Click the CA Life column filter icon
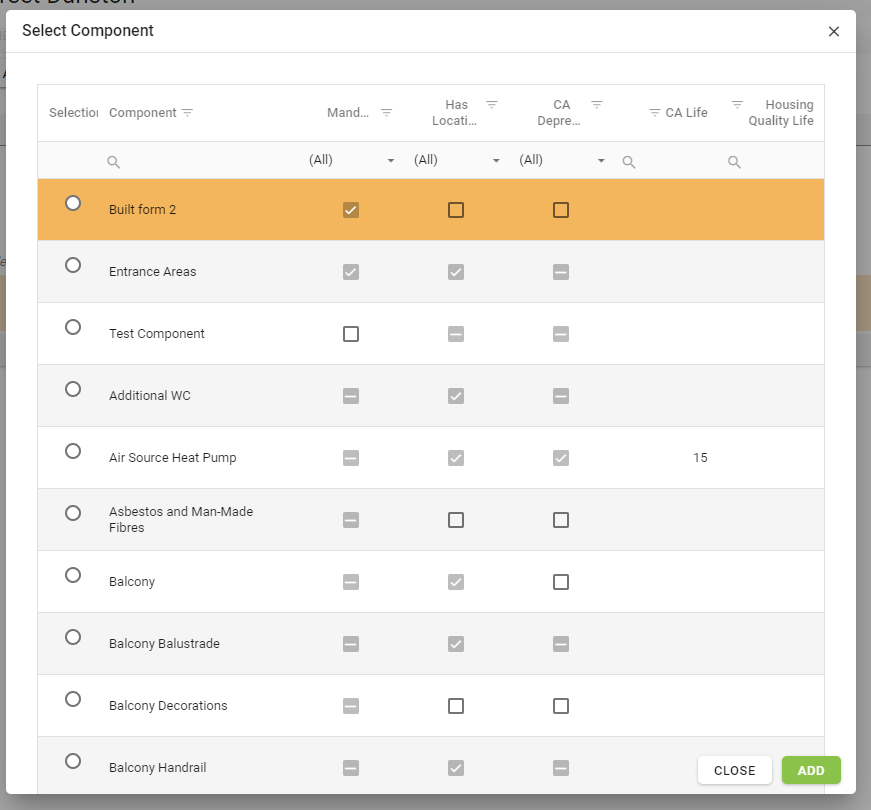 [x=655, y=113]
